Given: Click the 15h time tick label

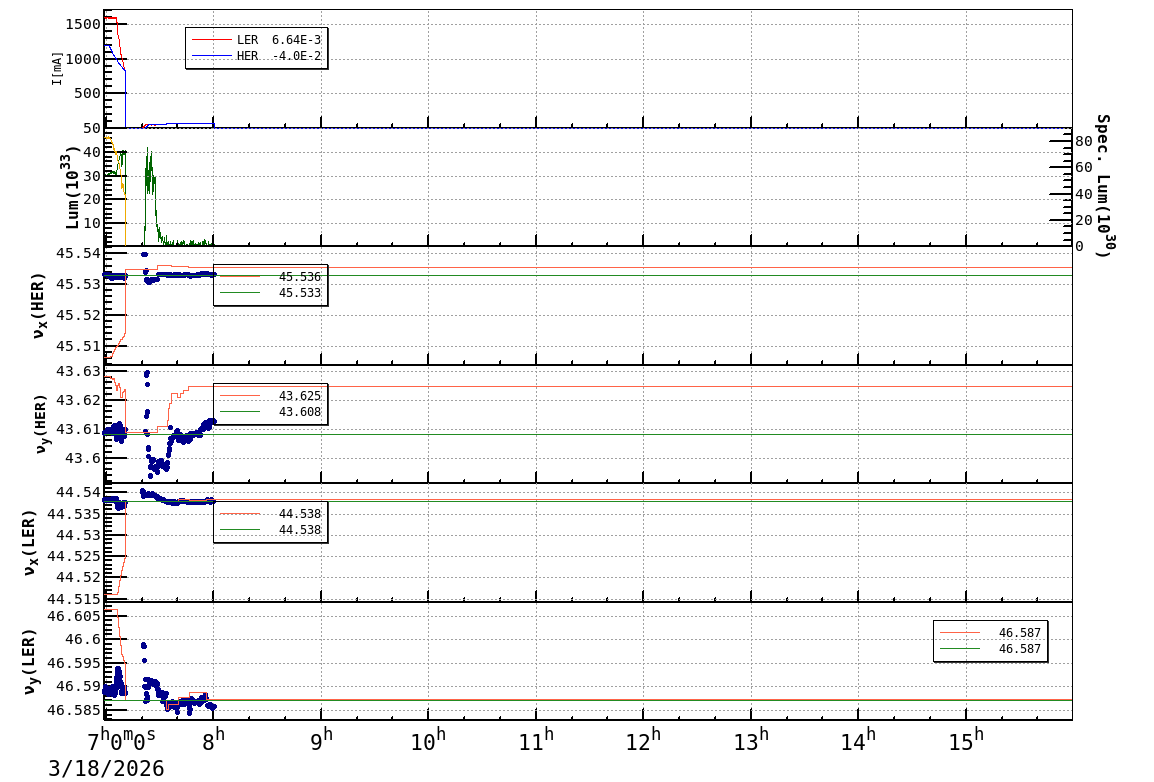Looking at the screenshot, I should tap(966, 742).
